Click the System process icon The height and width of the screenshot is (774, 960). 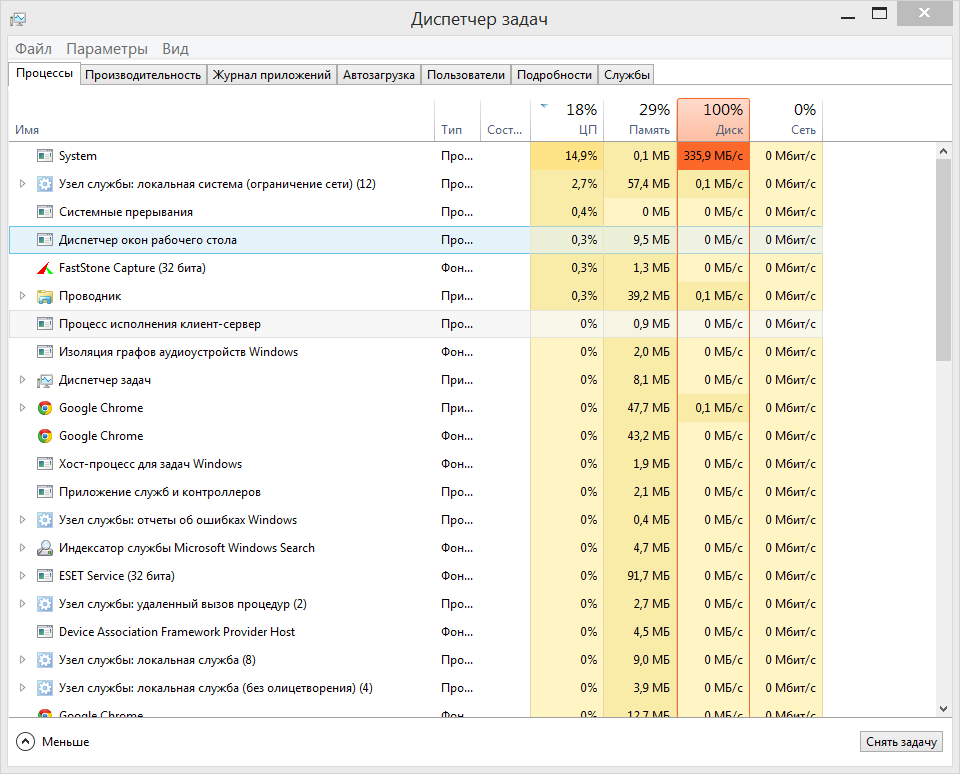pyautogui.click(x=44, y=156)
